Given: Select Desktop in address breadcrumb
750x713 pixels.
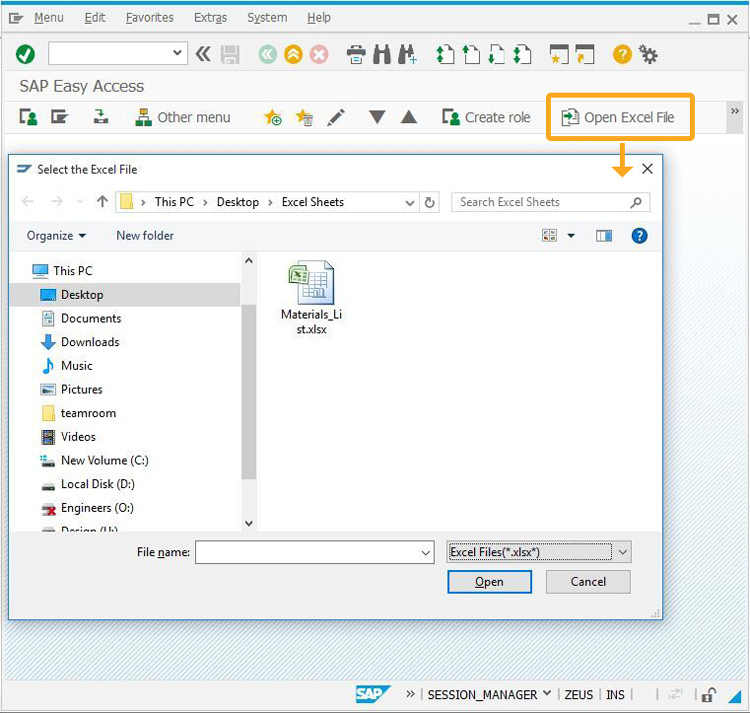Looking at the screenshot, I should click(238, 202).
